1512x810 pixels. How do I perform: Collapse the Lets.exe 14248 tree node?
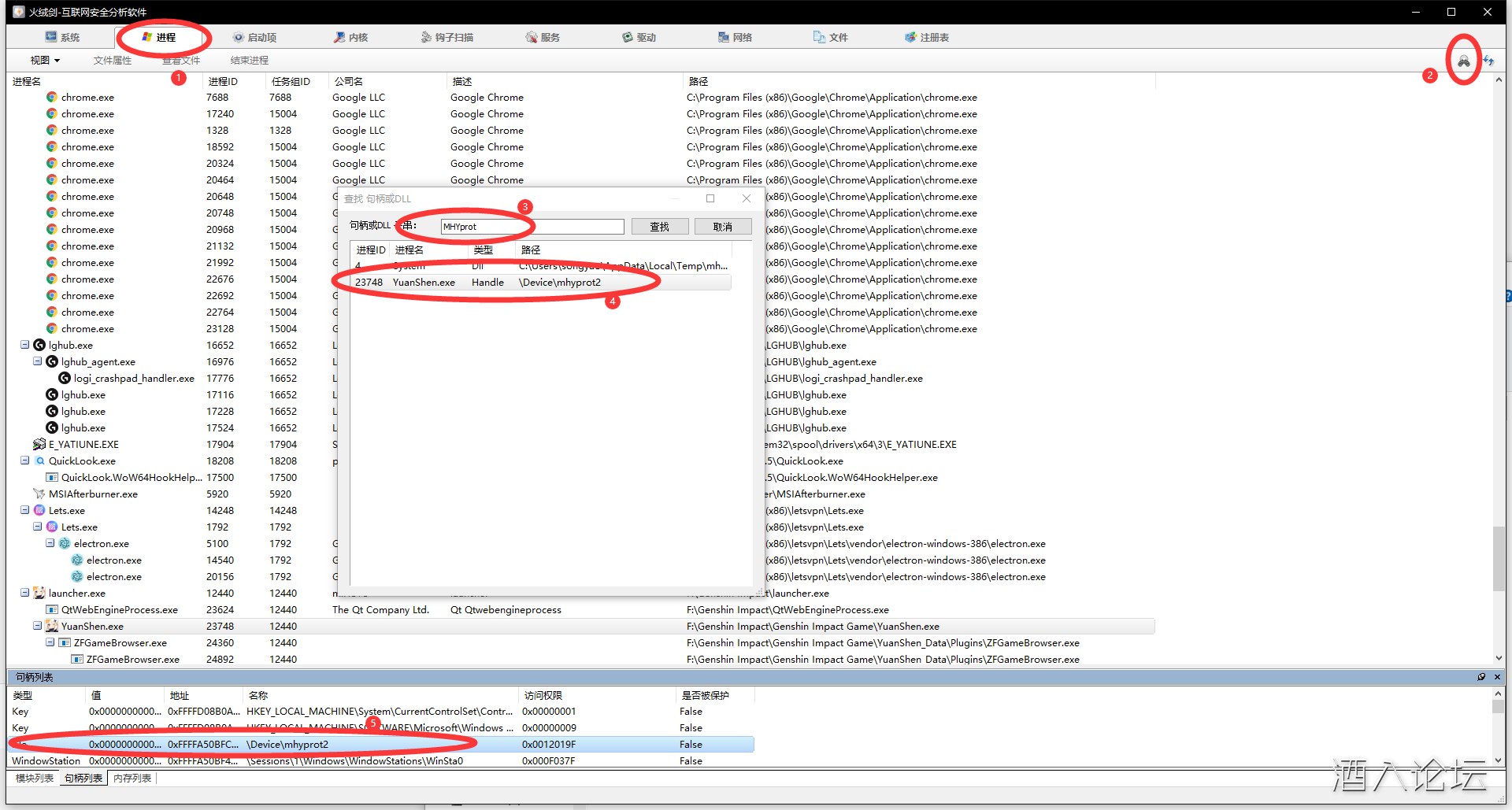pyautogui.click(x=25, y=510)
